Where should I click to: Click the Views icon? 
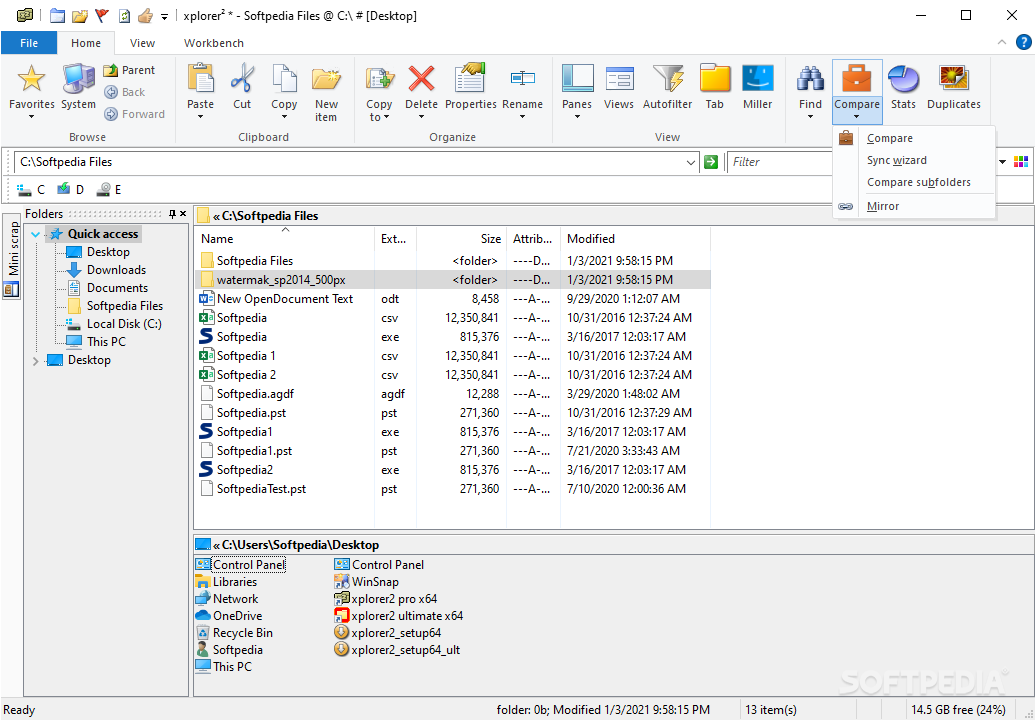(619, 79)
